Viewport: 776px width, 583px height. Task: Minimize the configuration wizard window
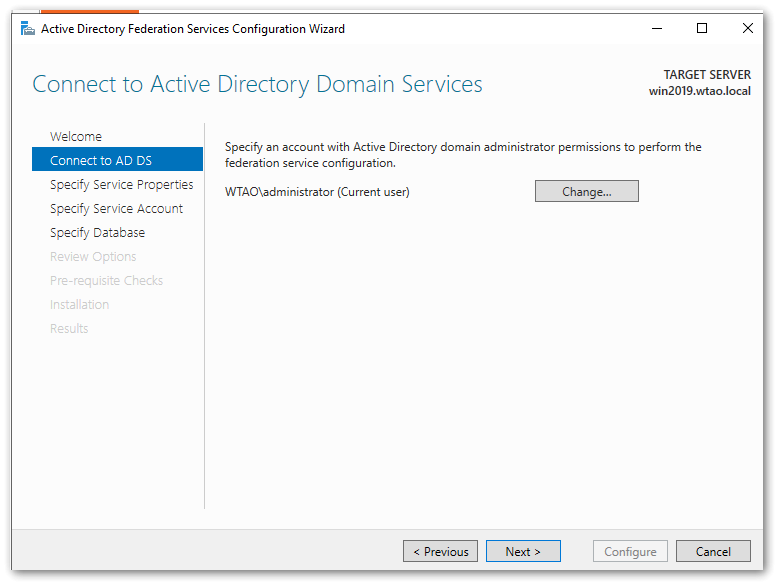coord(656,29)
